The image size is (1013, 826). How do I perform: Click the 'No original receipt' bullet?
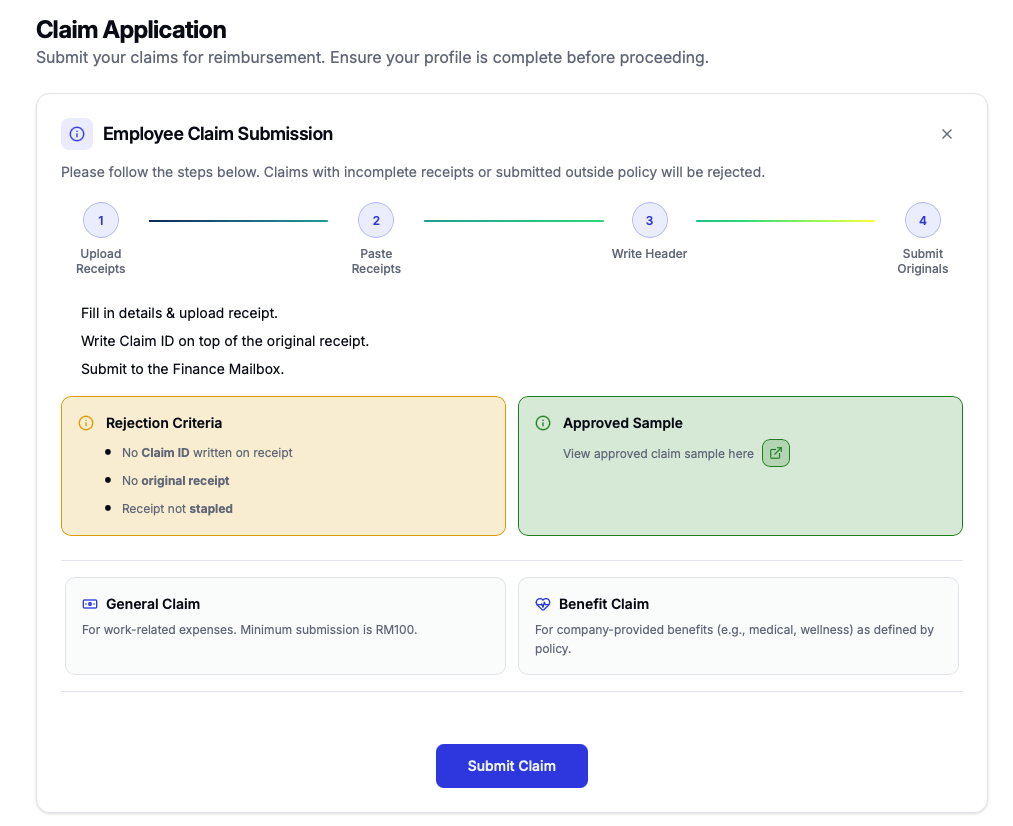pos(176,480)
